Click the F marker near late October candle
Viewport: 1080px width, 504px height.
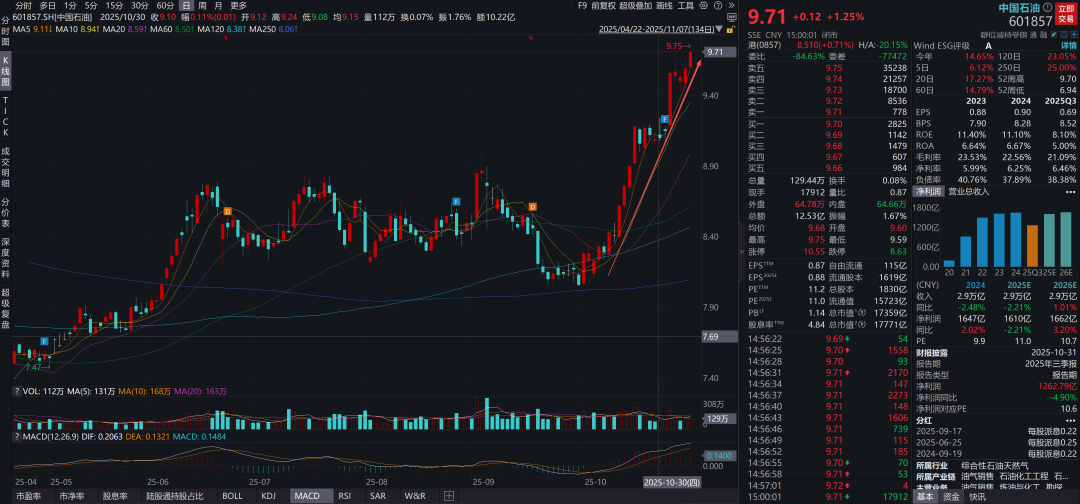665,119
